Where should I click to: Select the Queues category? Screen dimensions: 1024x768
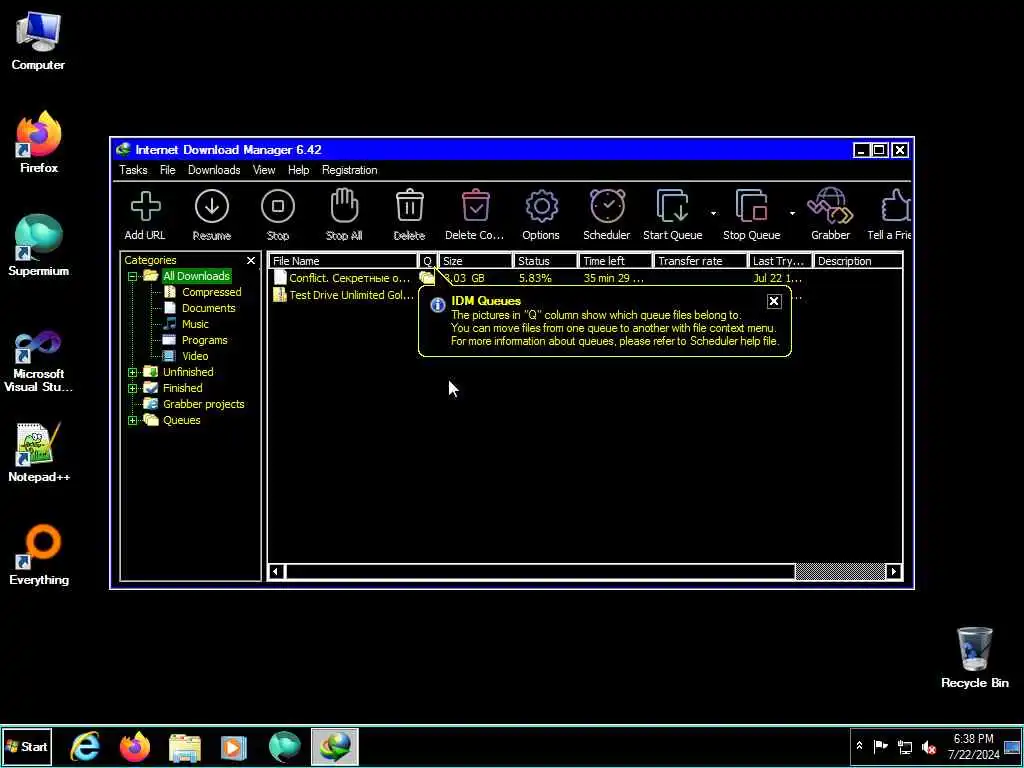[182, 420]
